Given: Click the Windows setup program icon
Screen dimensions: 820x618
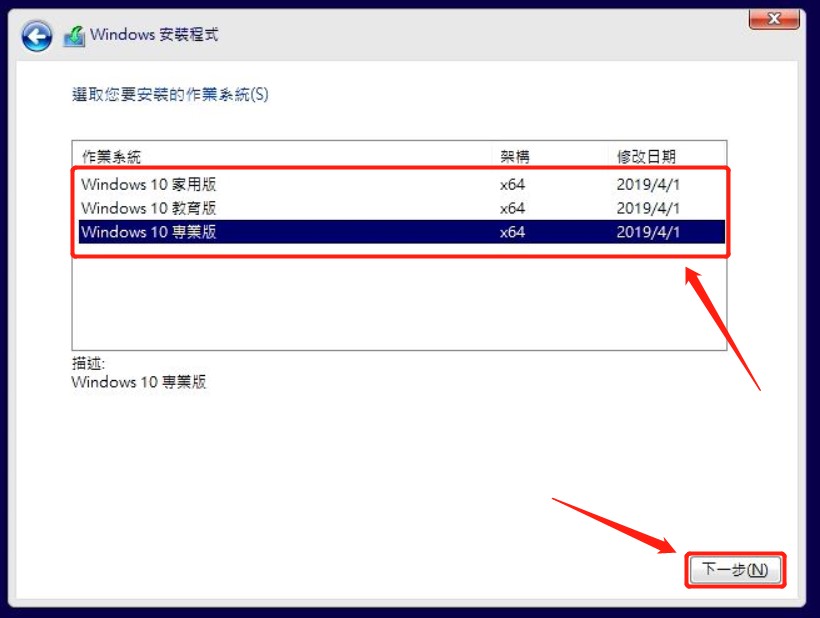Looking at the screenshot, I should click(75, 37).
